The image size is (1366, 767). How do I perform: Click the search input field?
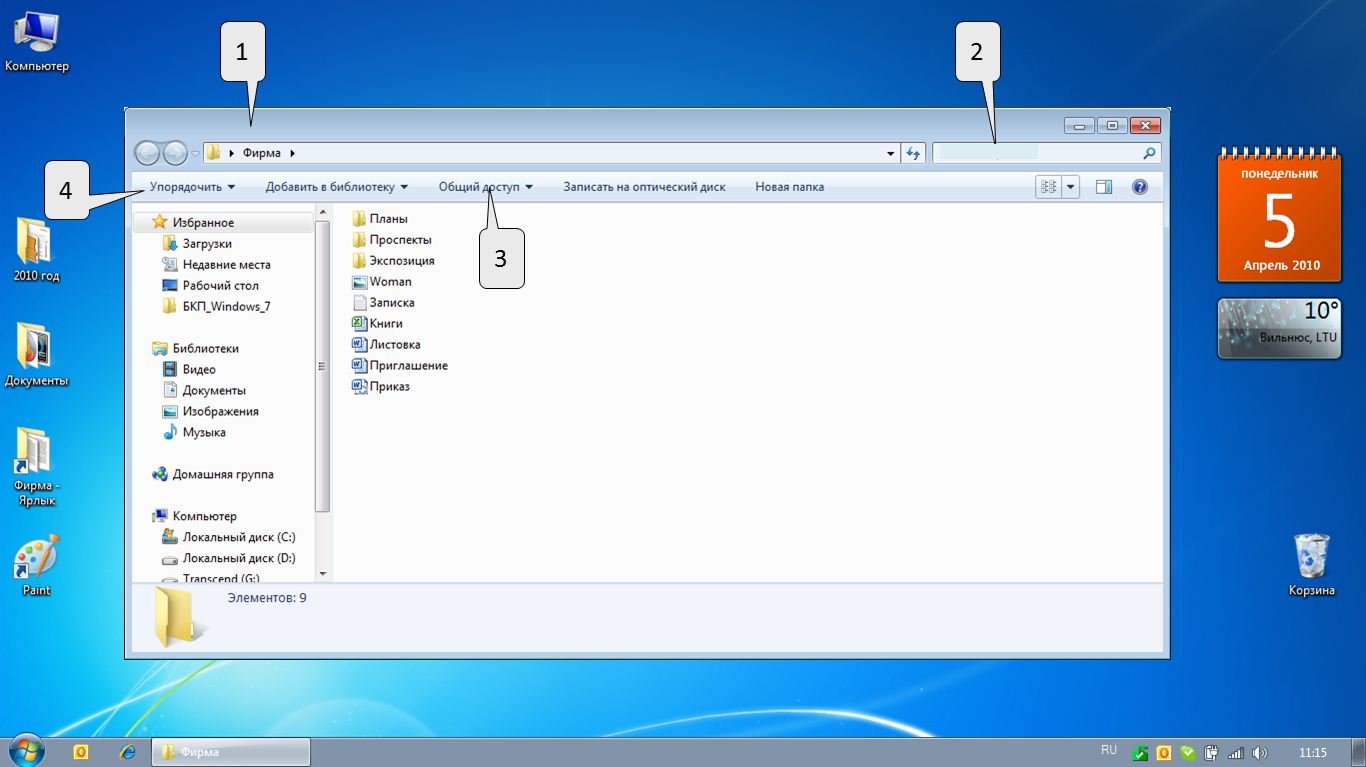pyautogui.click(x=1035, y=153)
